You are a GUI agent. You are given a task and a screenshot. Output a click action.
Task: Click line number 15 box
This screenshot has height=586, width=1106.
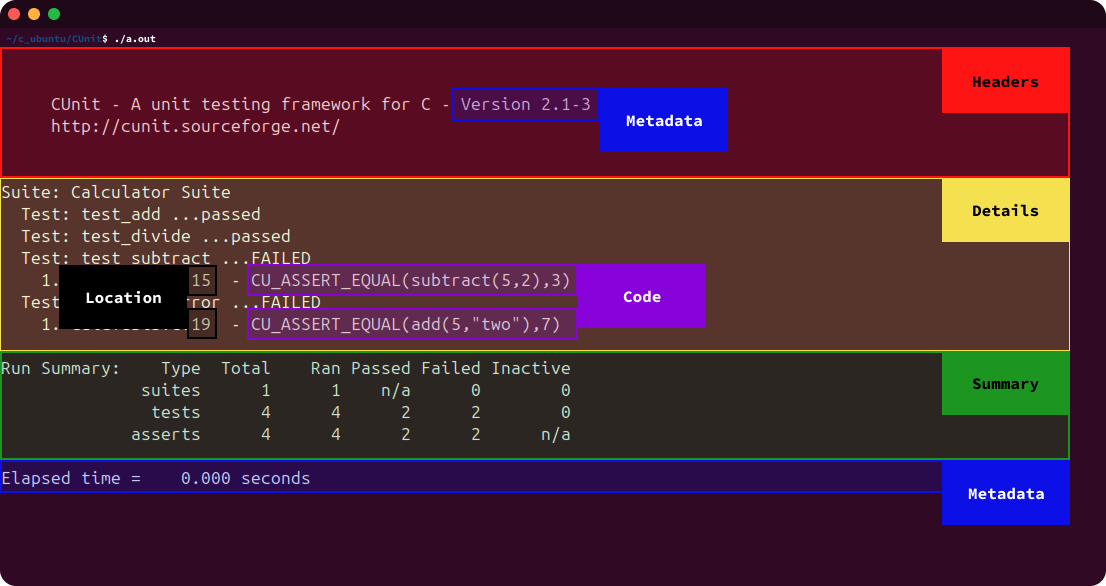(202, 281)
